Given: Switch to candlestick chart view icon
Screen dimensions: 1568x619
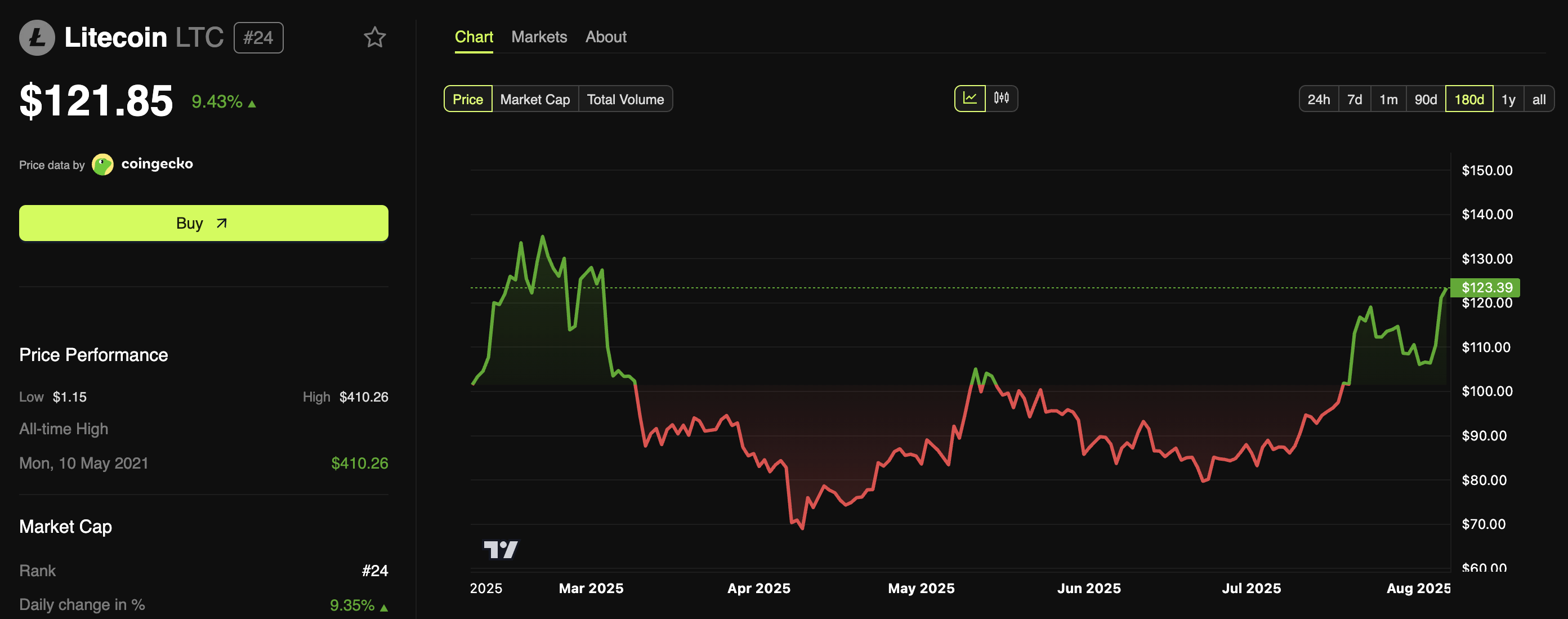Looking at the screenshot, I should pyautogui.click(x=1001, y=99).
